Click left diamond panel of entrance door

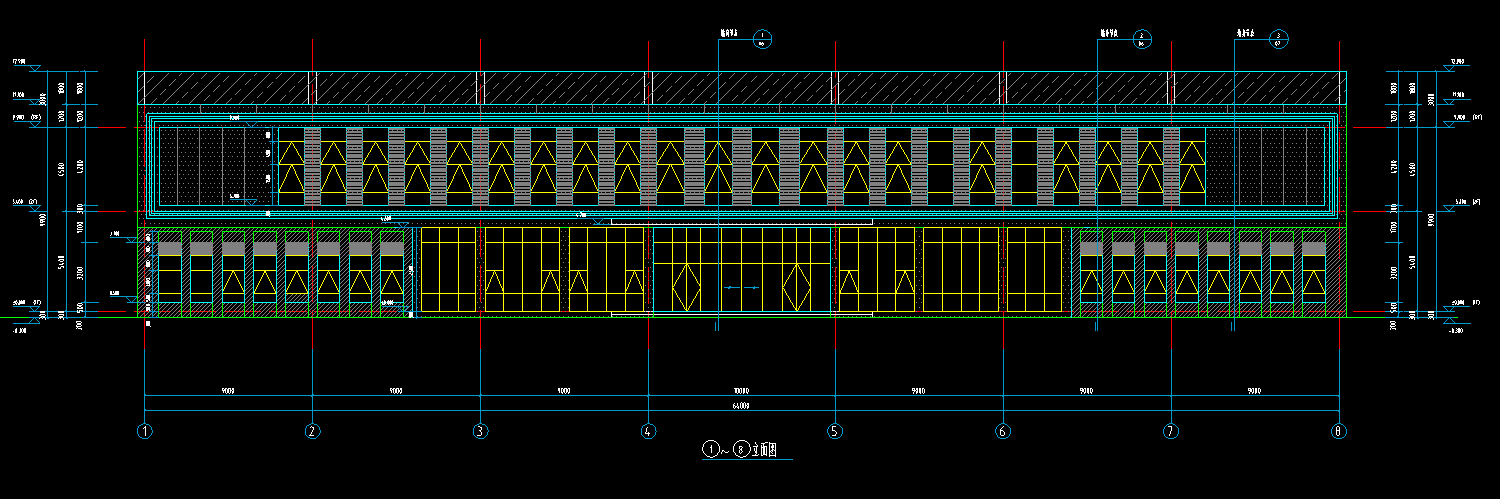coord(685,287)
